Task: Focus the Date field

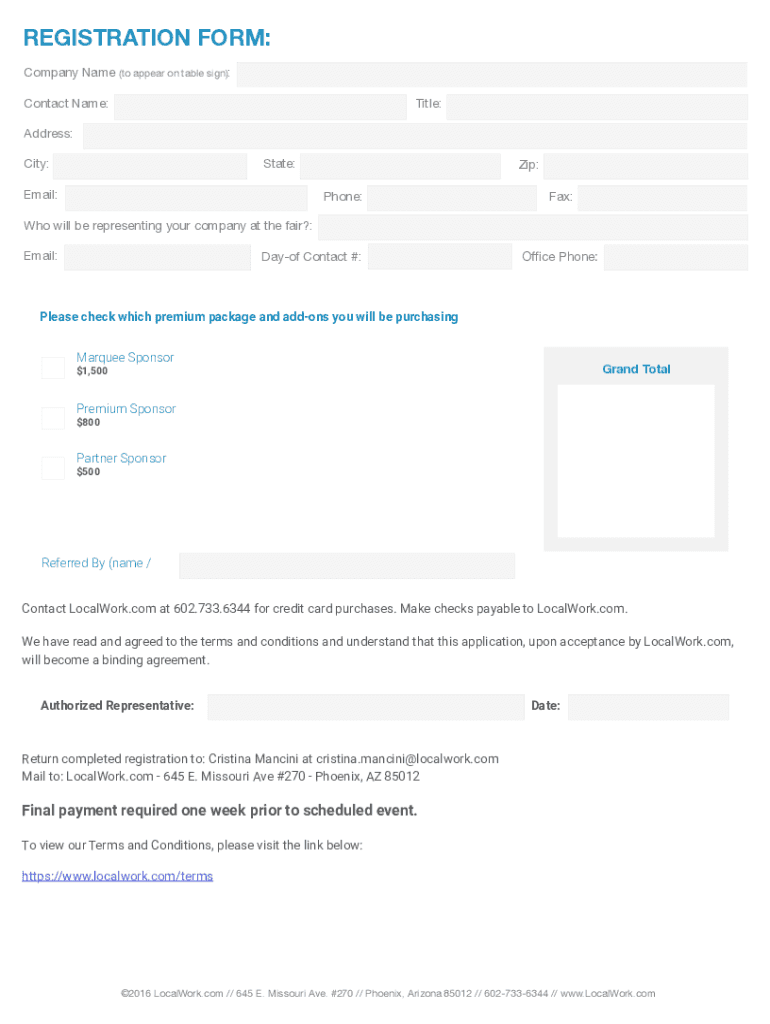Action: [648, 707]
